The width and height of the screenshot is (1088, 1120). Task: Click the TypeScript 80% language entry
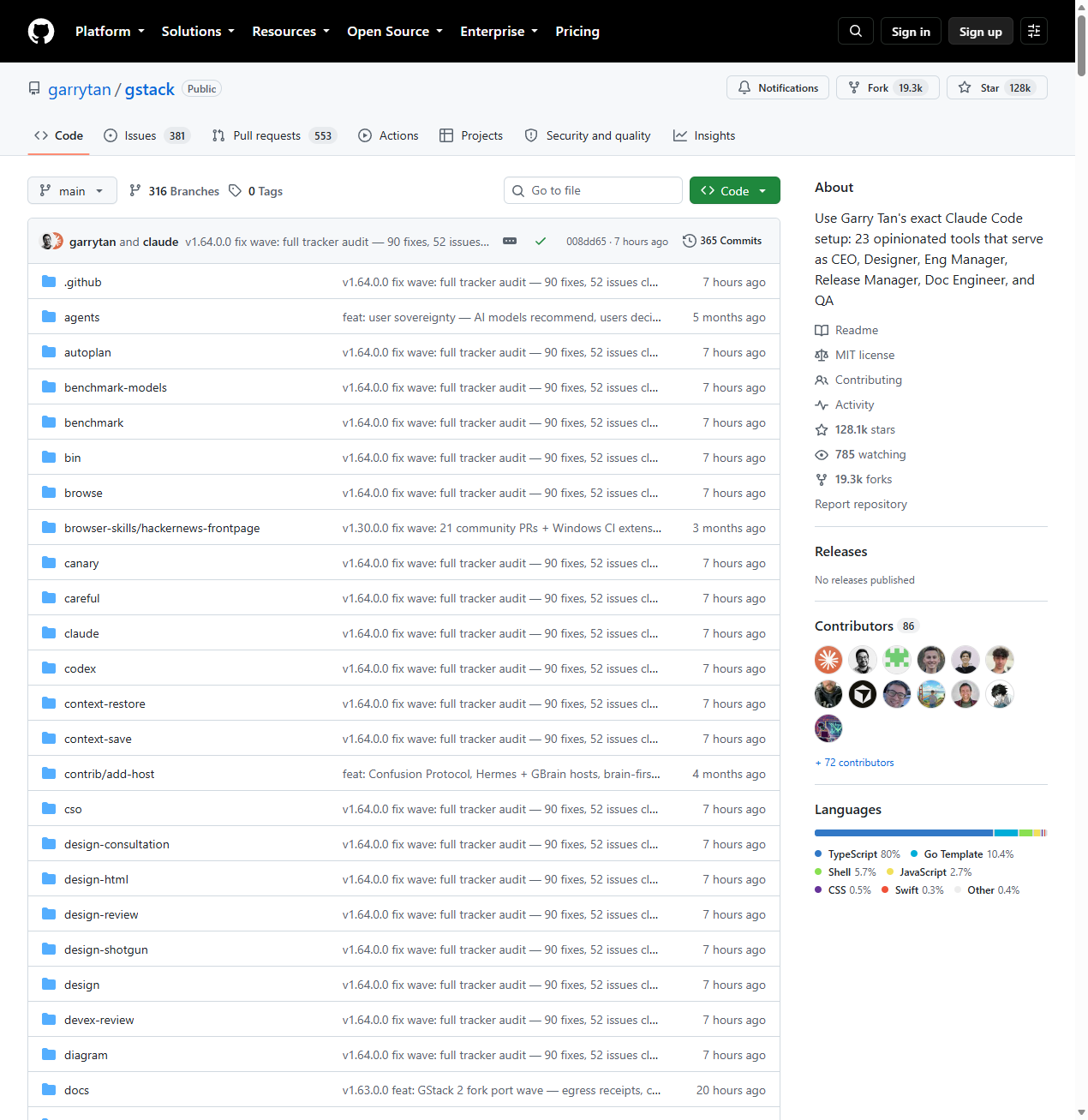[858, 853]
